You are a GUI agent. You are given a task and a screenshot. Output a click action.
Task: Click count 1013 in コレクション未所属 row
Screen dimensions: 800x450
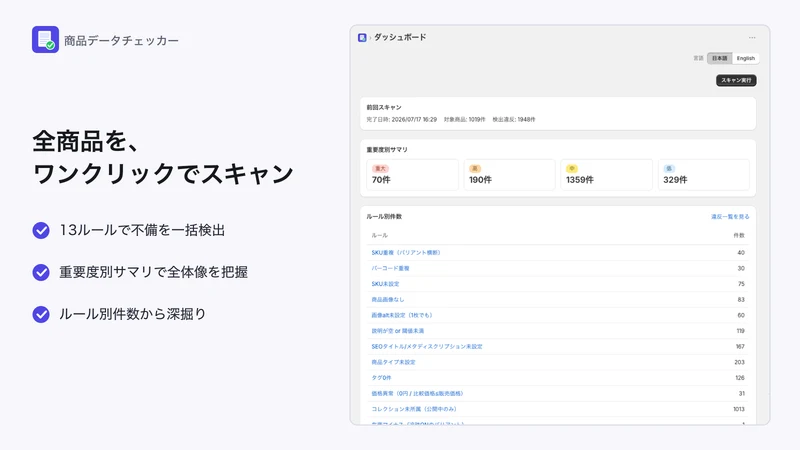pyautogui.click(x=739, y=409)
